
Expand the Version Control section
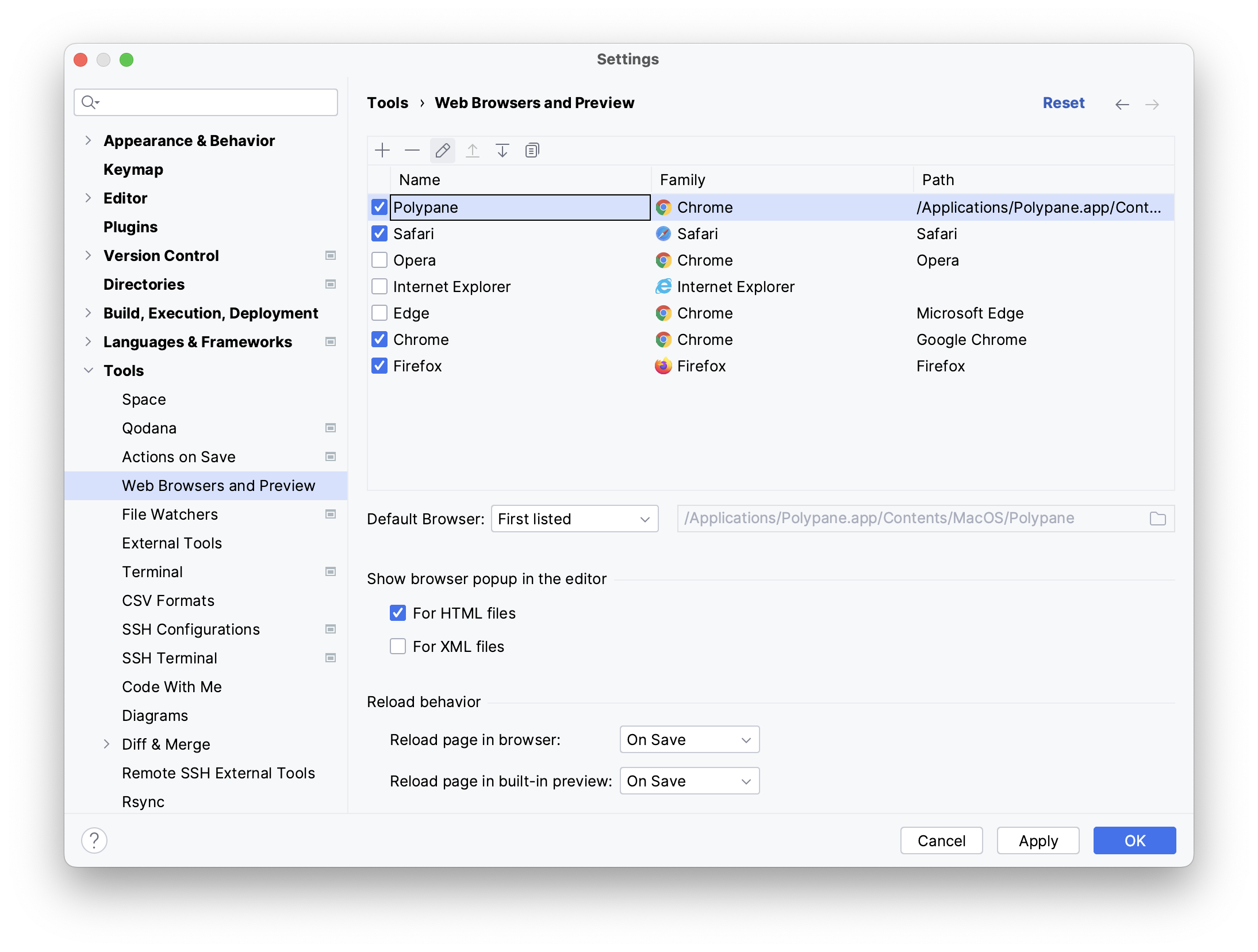88,255
